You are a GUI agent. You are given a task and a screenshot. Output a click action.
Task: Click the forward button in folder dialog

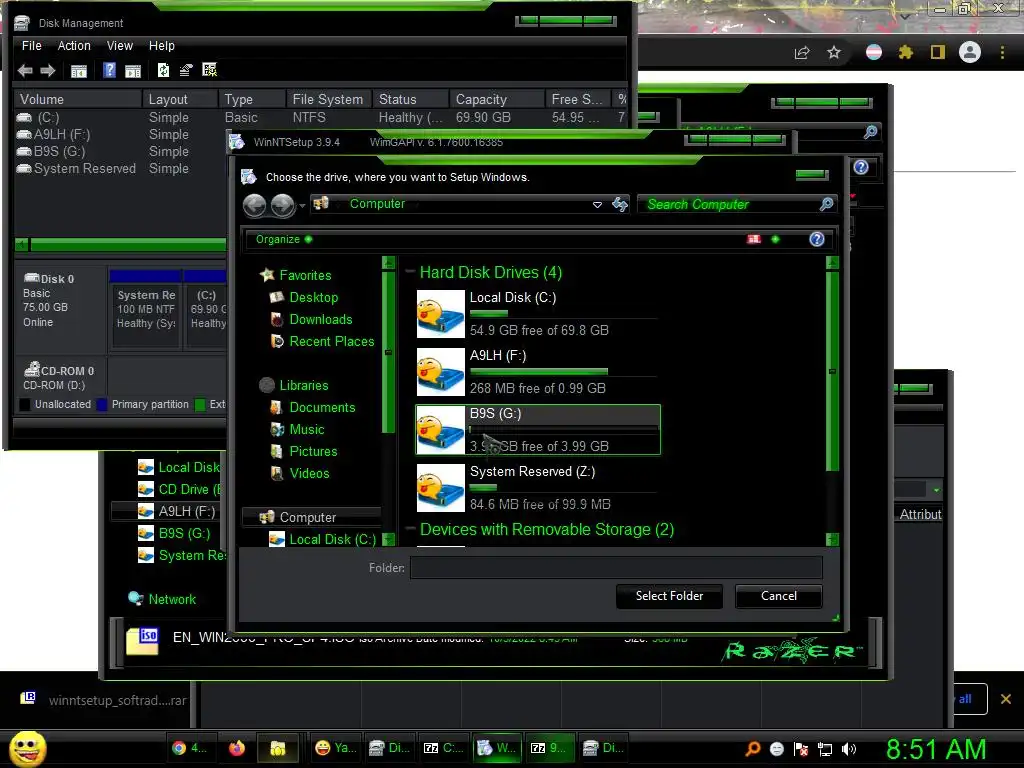(x=282, y=206)
